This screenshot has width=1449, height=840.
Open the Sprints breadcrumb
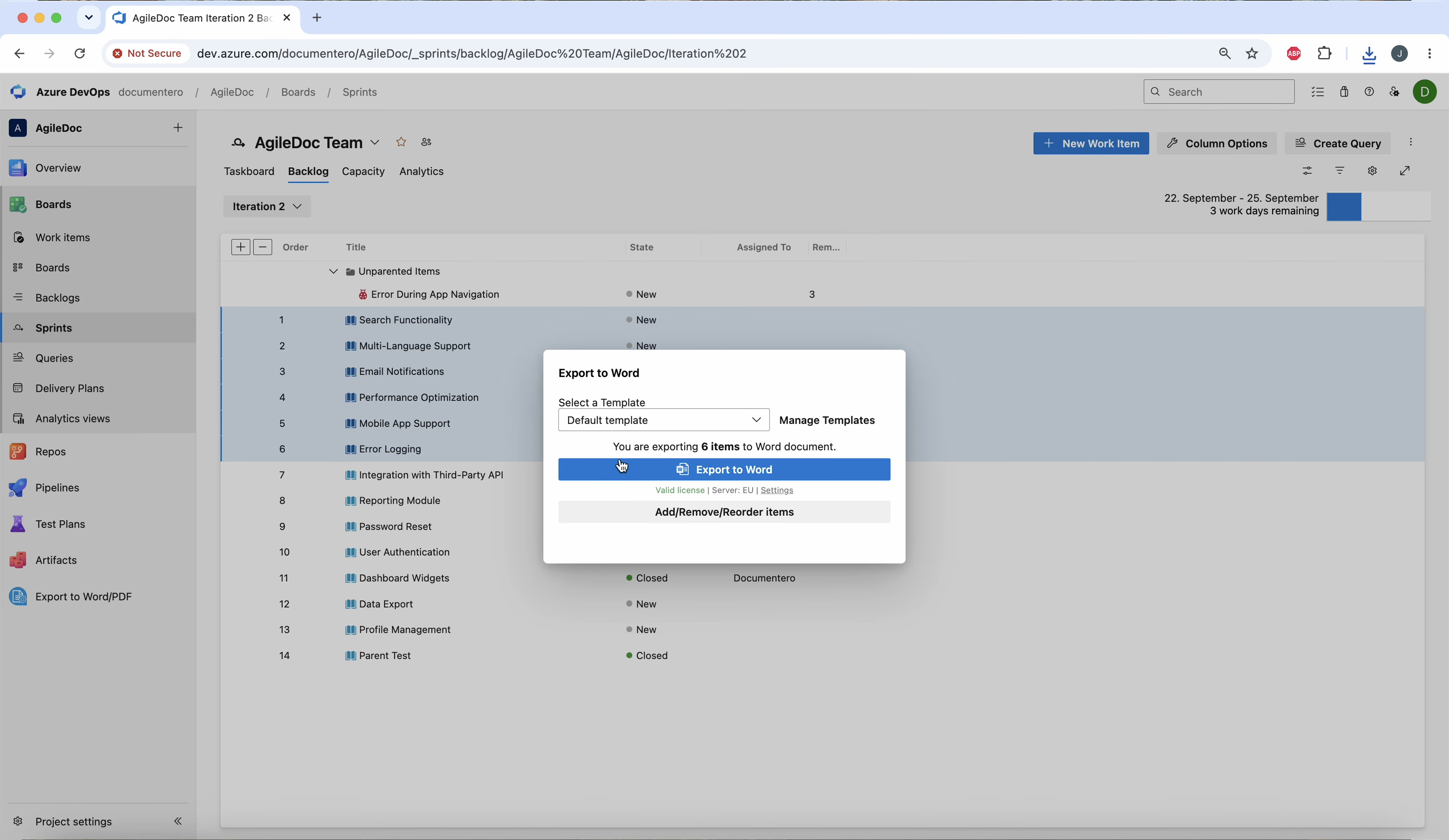point(360,92)
